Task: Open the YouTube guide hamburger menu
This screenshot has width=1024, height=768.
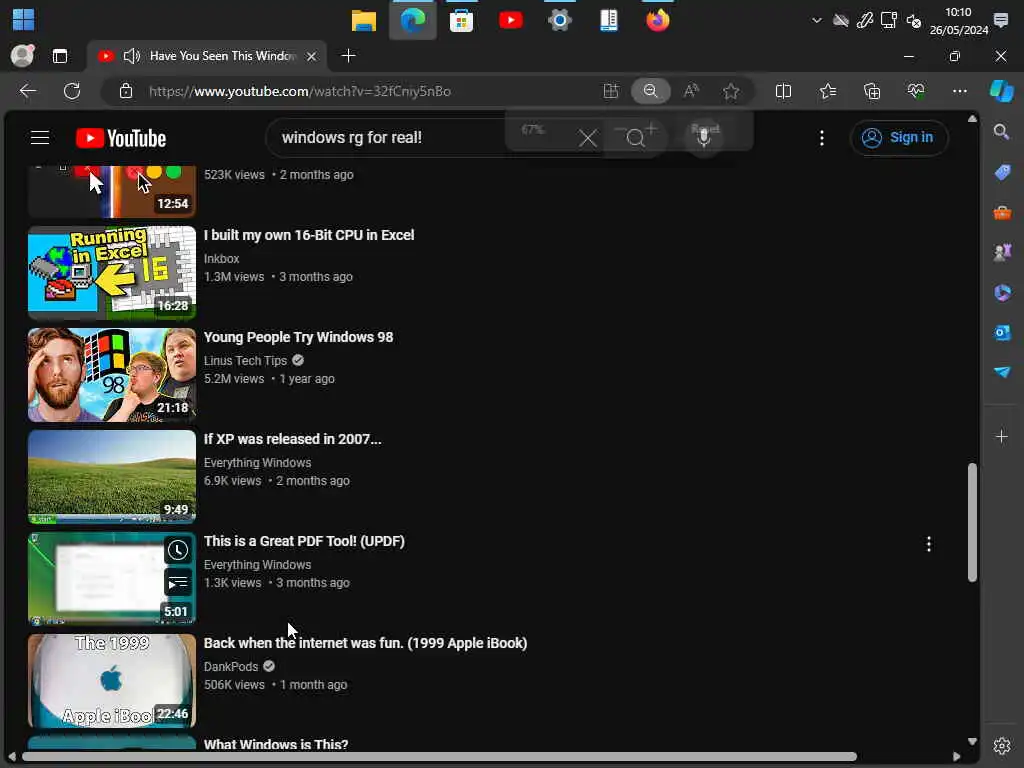Action: tap(40, 138)
